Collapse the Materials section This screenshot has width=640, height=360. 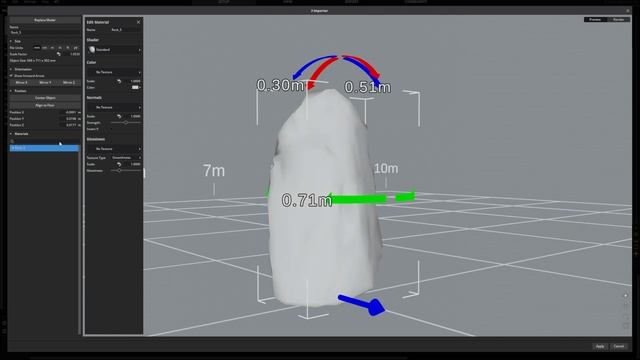(x=11, y=134)
